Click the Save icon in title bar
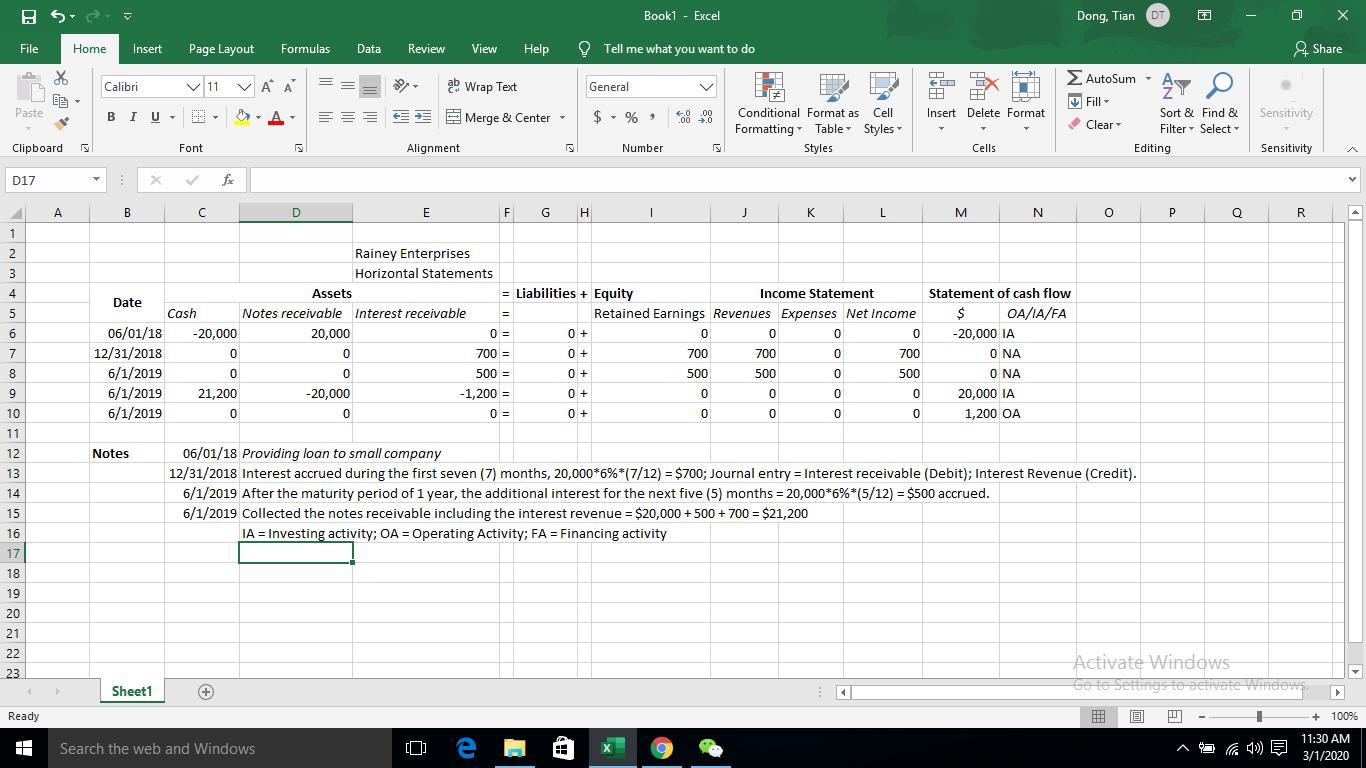The image size is (1366, 768). tap(28, 16)
